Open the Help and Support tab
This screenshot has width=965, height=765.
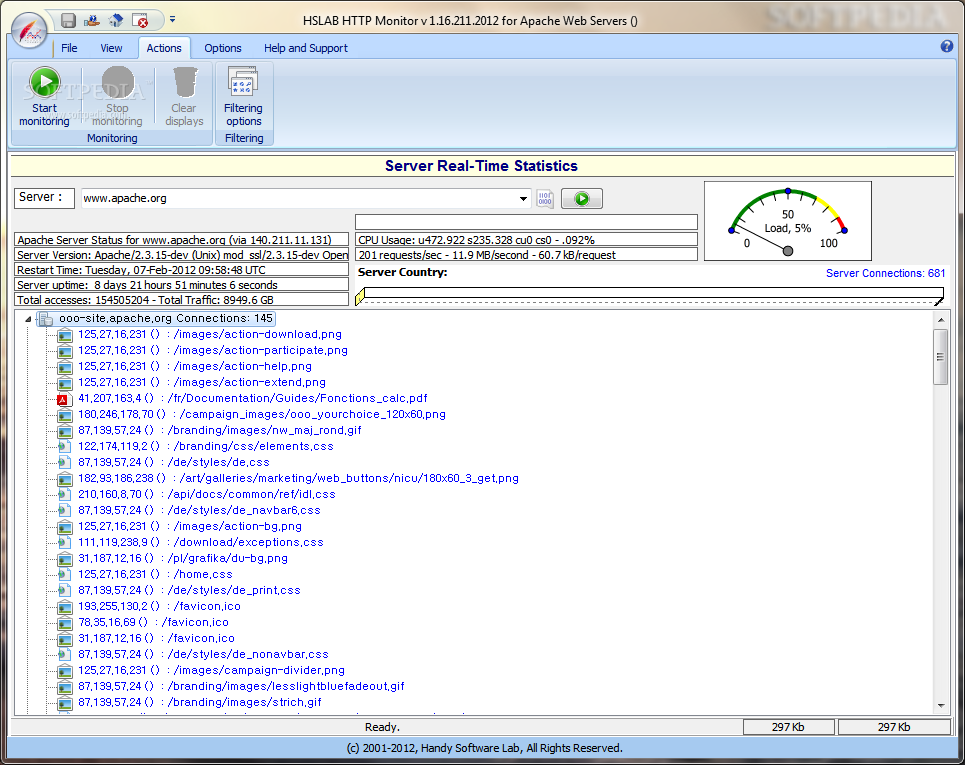pos(306,48)
